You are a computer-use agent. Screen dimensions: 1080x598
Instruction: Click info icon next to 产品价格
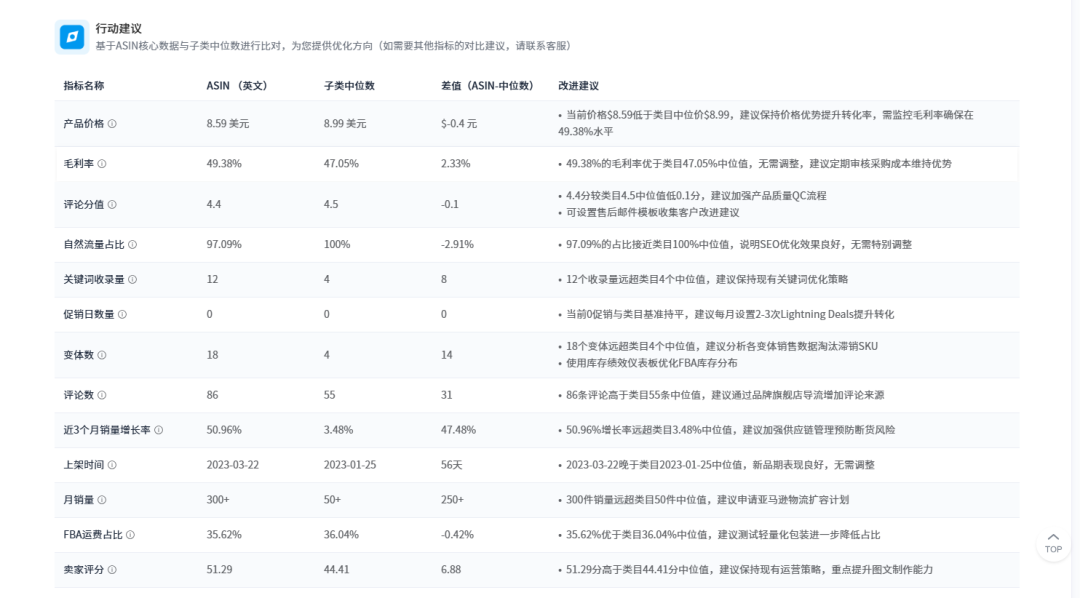112,124
